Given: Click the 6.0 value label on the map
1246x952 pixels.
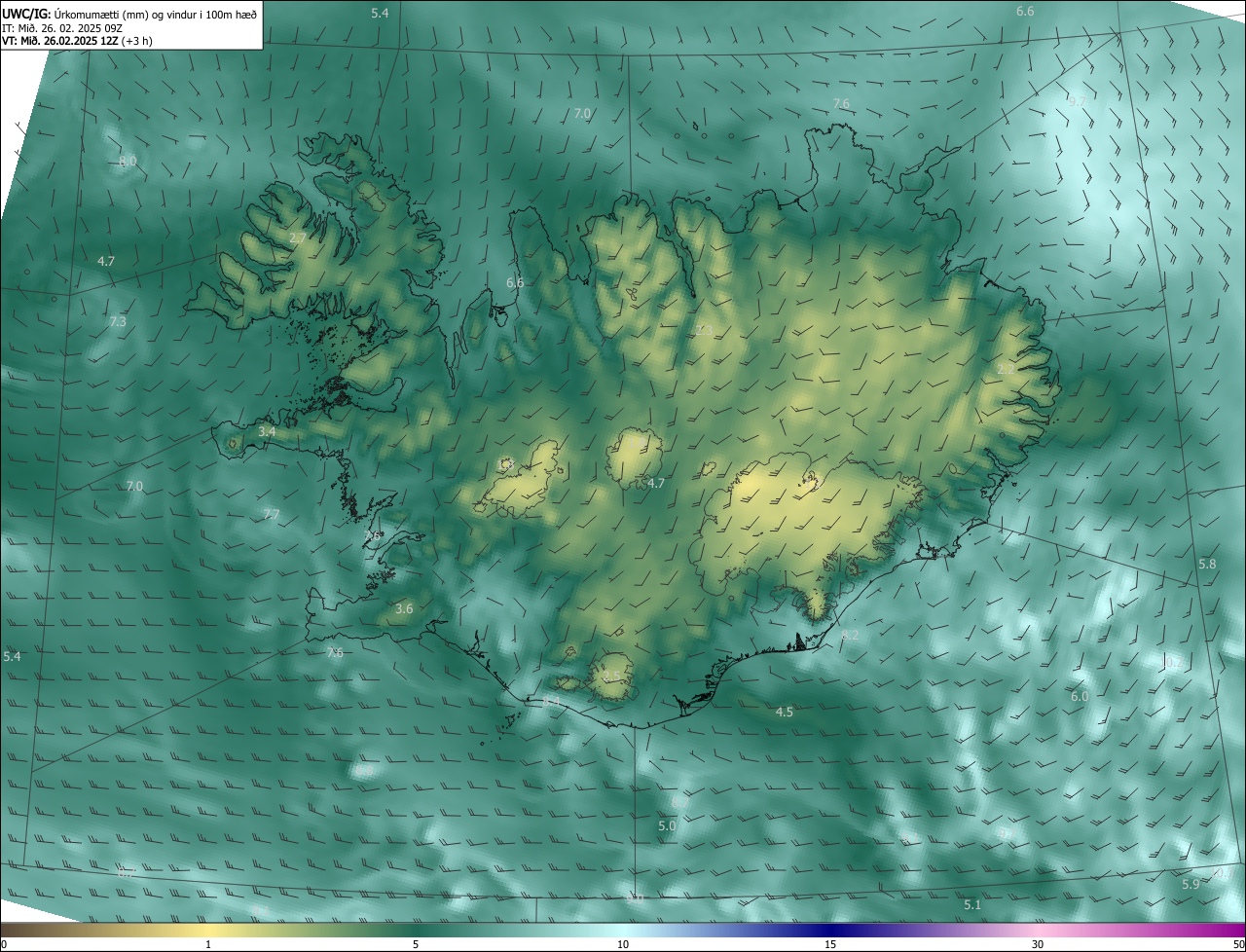Looking at the screenshot, I should point(1080,697).
